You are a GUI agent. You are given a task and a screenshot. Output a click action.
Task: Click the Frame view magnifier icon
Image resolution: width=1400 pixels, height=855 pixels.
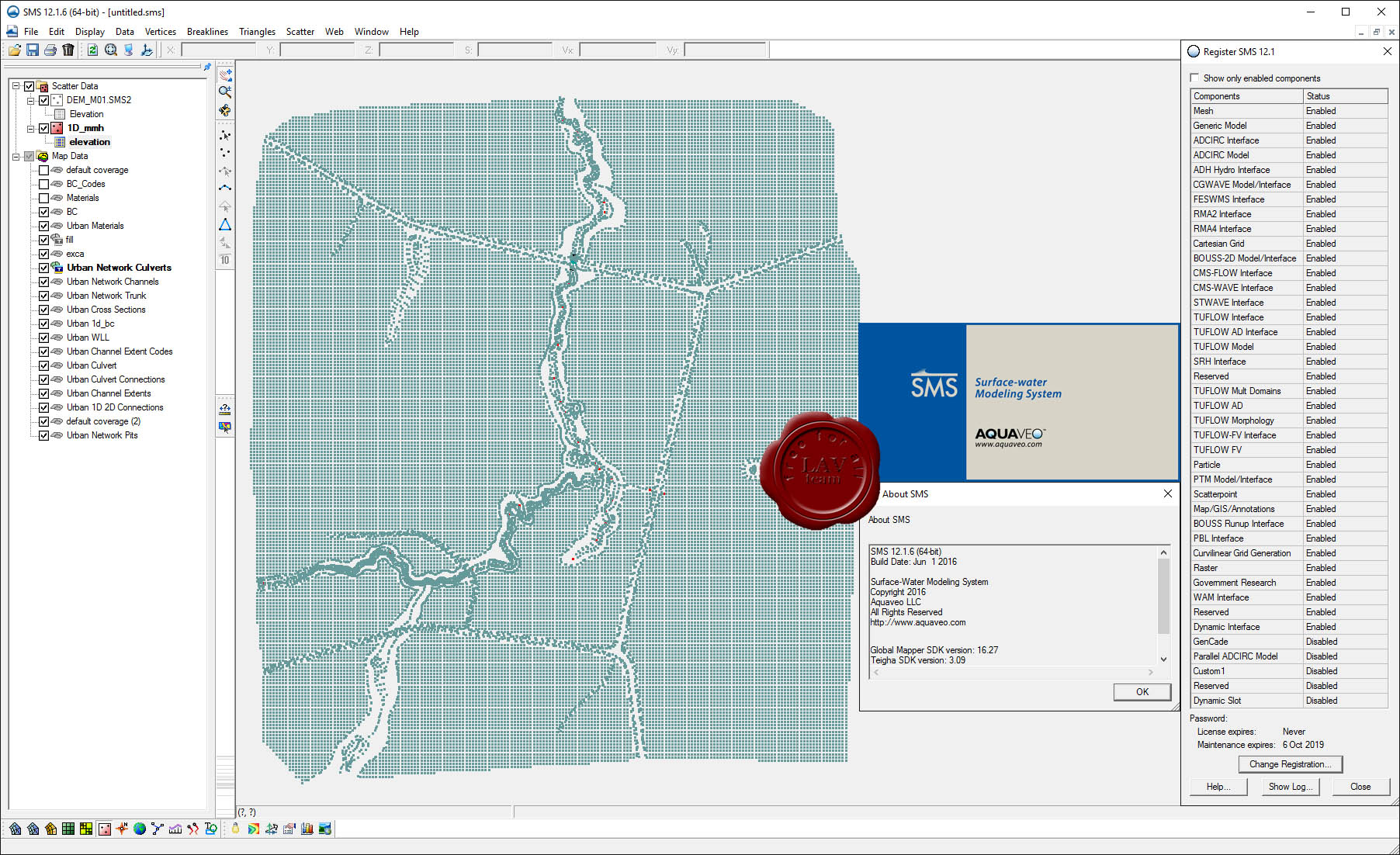pyautogui.click(x=111, y=50)
